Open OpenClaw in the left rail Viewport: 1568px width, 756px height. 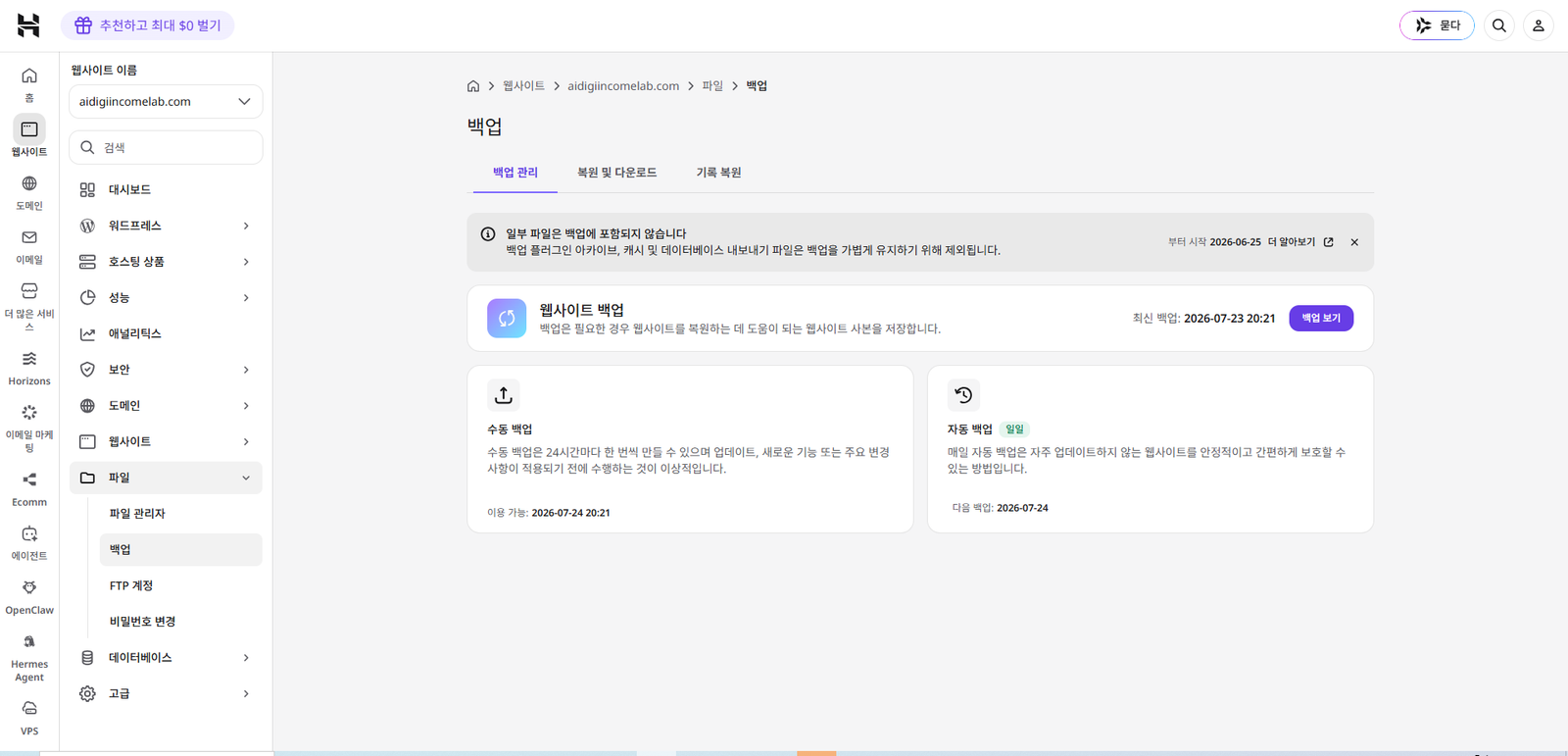tap(29, 596)
